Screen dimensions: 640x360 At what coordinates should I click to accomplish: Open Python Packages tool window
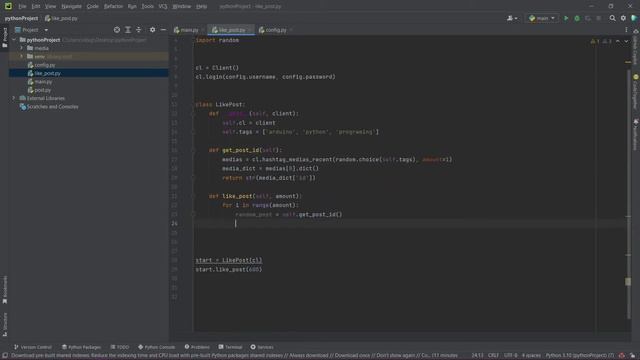pyautogui.click(x=81, y=347)
